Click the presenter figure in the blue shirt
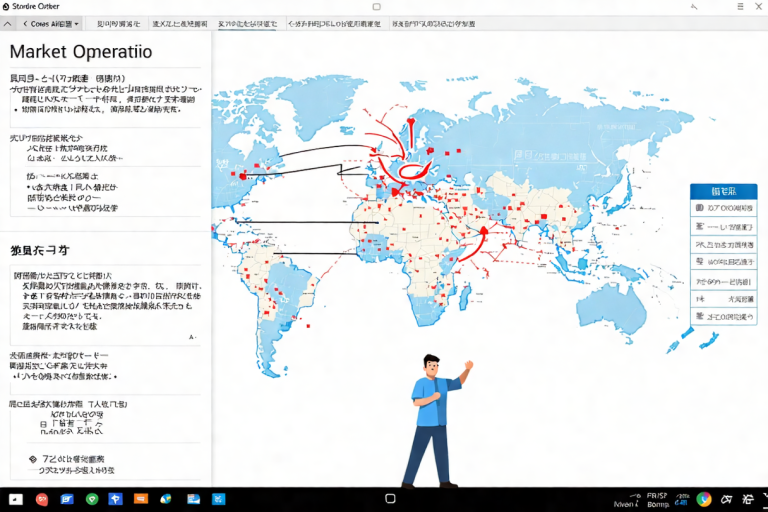768x512 pixels. [x=435, y=420]
